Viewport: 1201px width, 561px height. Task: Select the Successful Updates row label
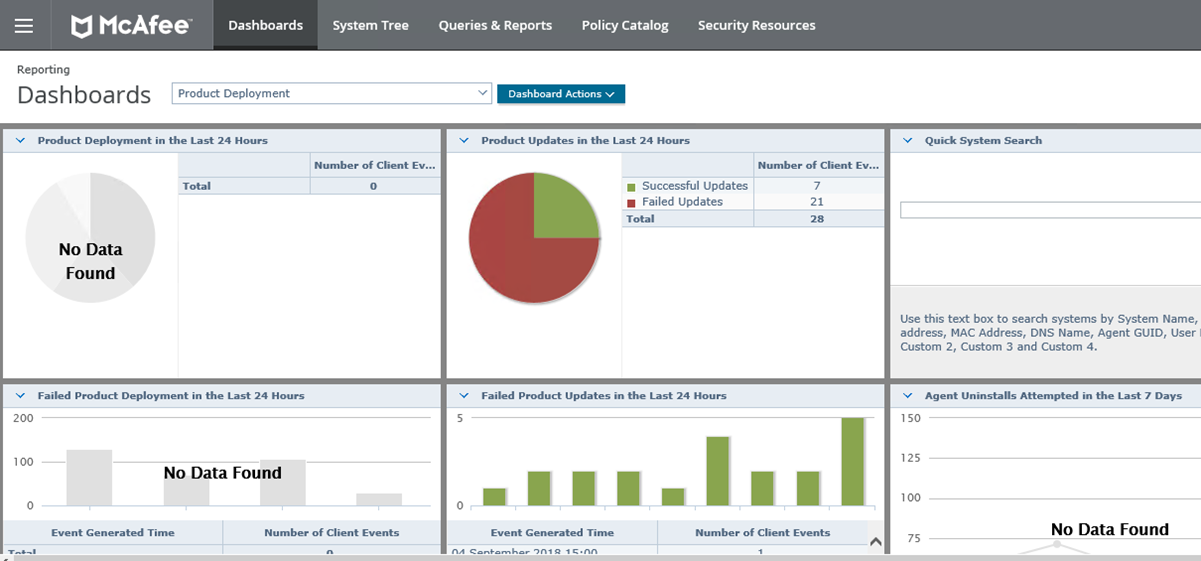[x=695, y=186]
